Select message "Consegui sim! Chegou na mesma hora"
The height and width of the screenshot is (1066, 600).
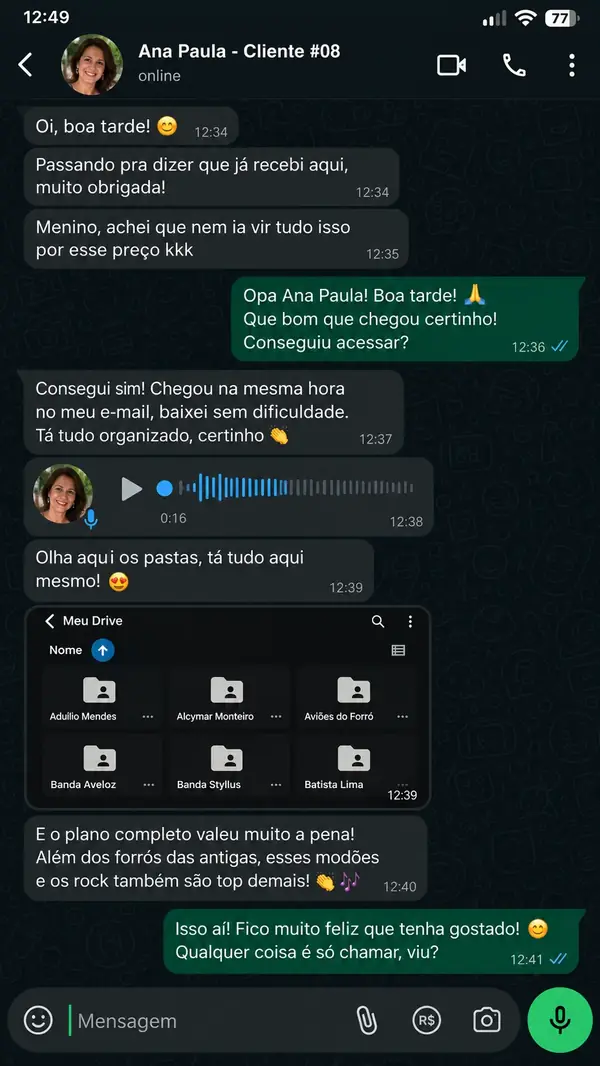pos(214,413)
